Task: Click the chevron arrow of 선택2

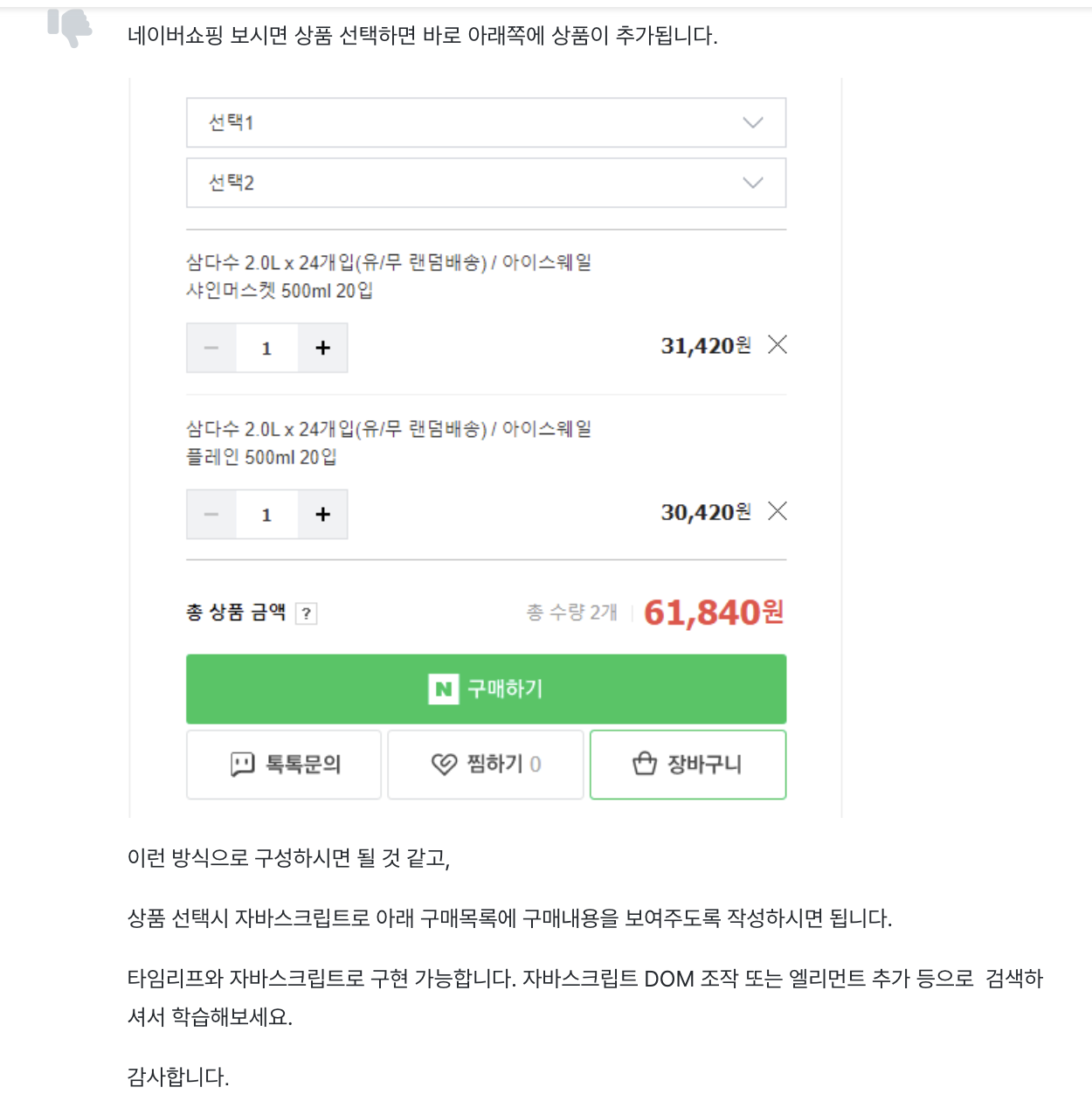Action: (752, 183)
